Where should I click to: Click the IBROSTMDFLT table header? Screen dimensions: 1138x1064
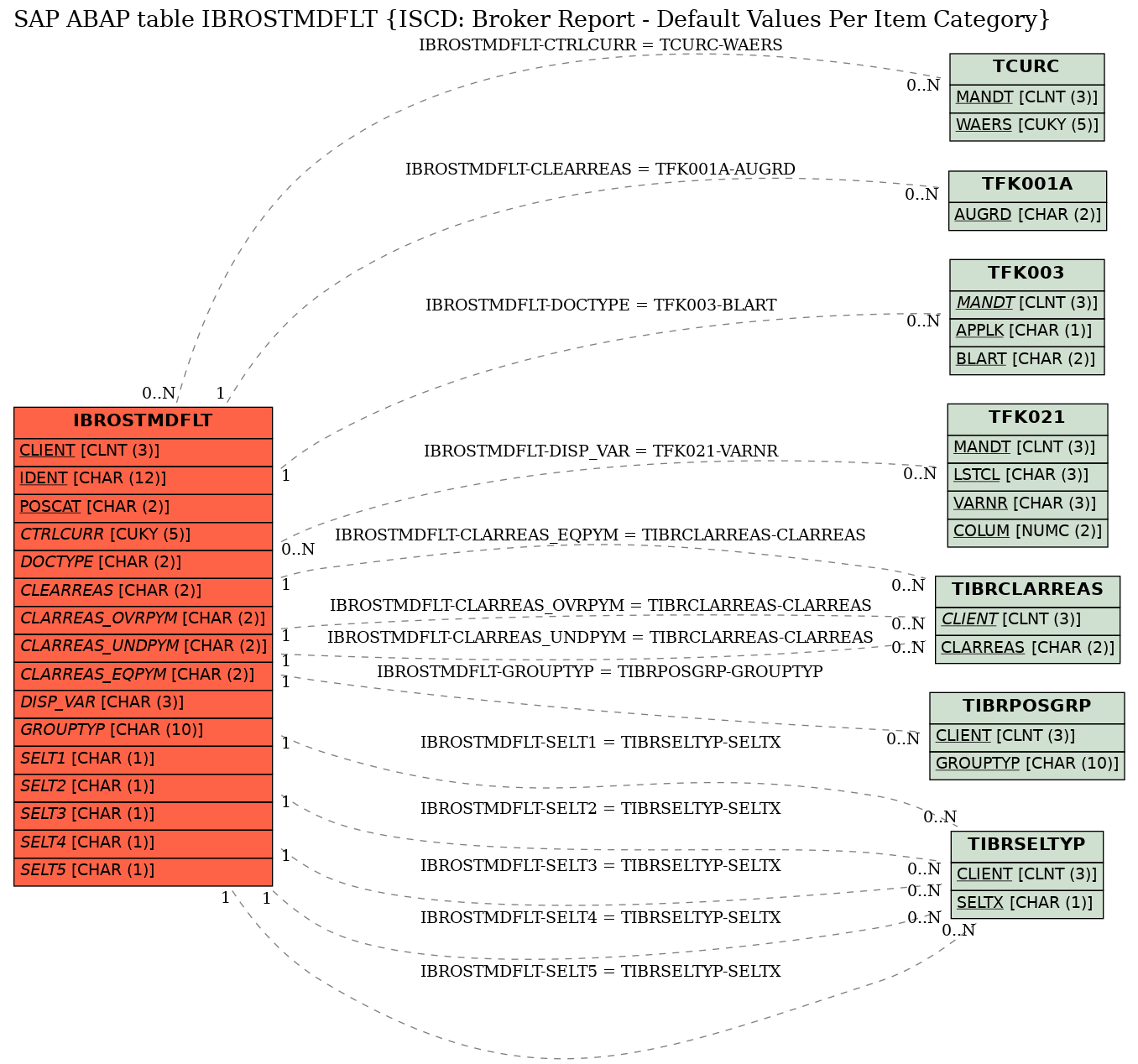pyautogui.click(x=144, y=421)
